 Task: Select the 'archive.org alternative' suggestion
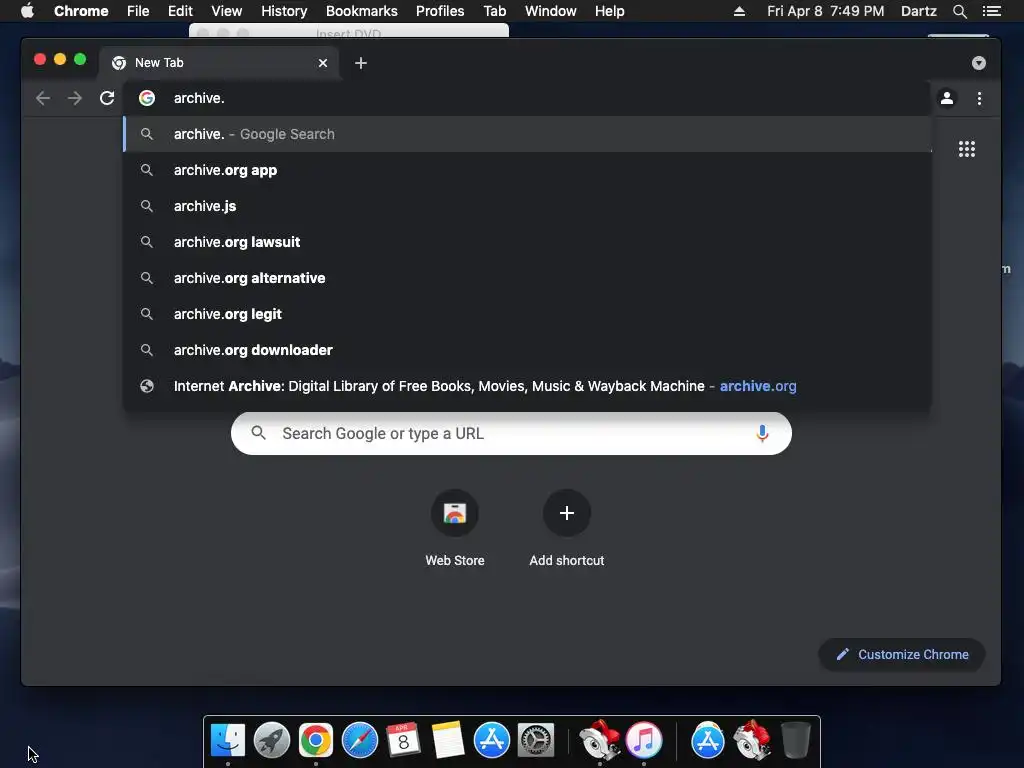528,278
